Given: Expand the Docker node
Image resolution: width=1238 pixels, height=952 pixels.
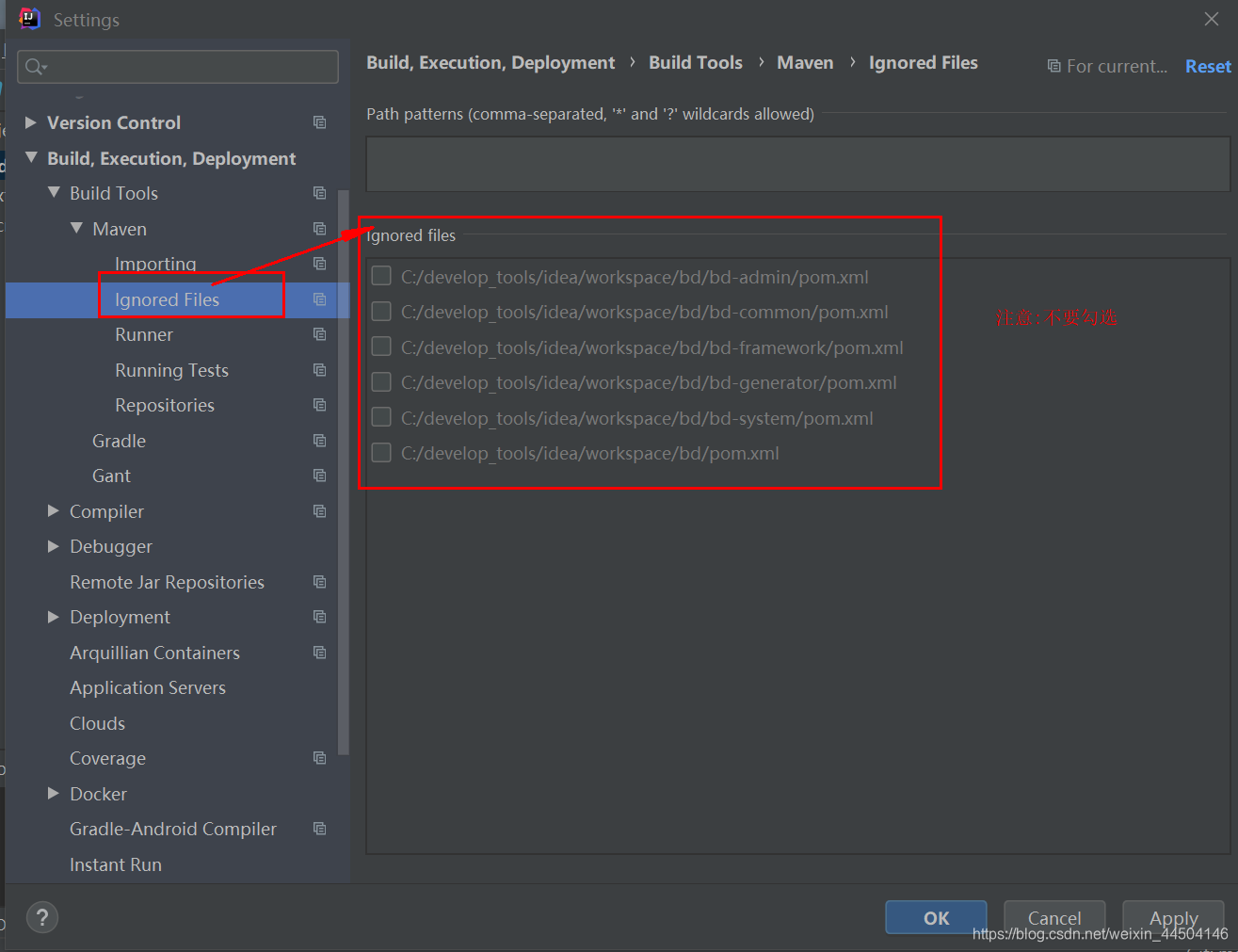Looking at the screenshot, I should click(x=54, y=794).
